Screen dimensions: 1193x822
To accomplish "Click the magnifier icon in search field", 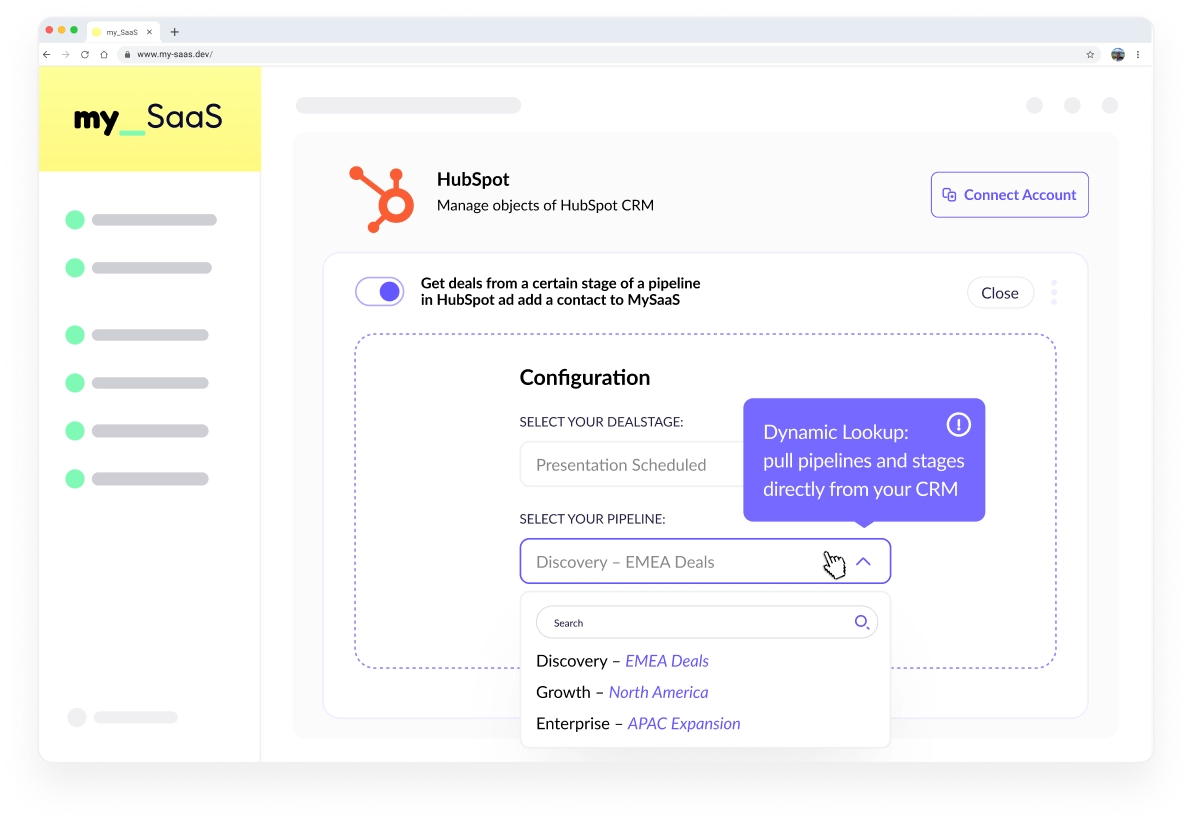I will (861, 622).
